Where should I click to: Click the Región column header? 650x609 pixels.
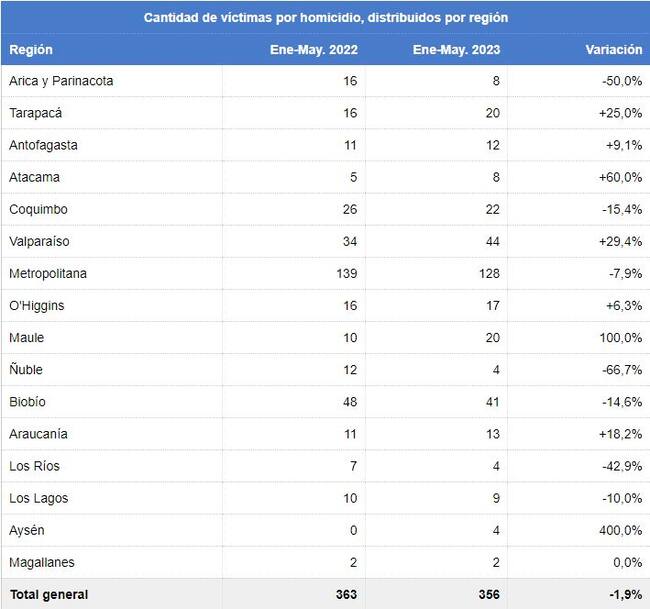(x=31, y=50)
